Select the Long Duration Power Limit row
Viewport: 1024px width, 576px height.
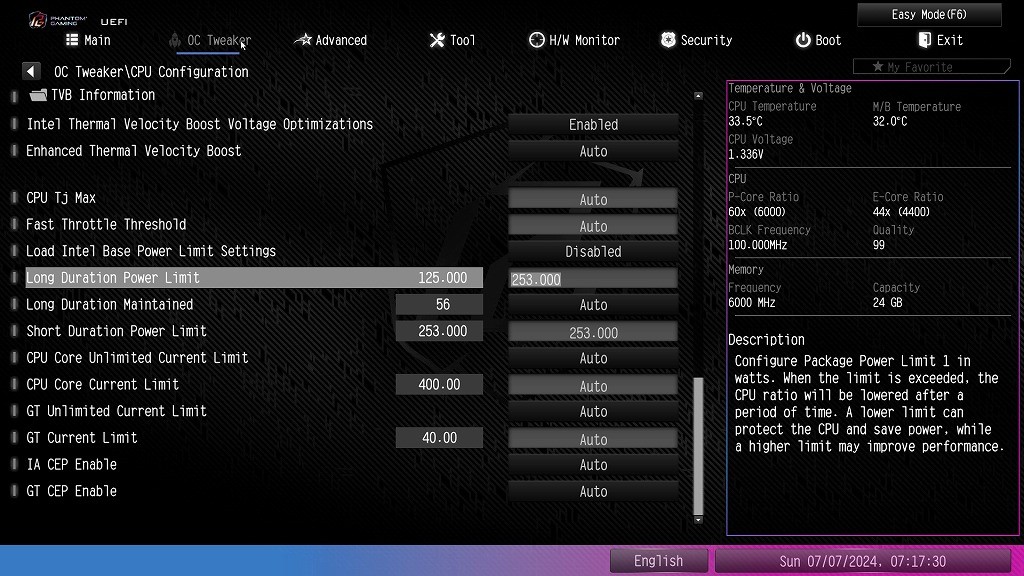tap(254, 278)
